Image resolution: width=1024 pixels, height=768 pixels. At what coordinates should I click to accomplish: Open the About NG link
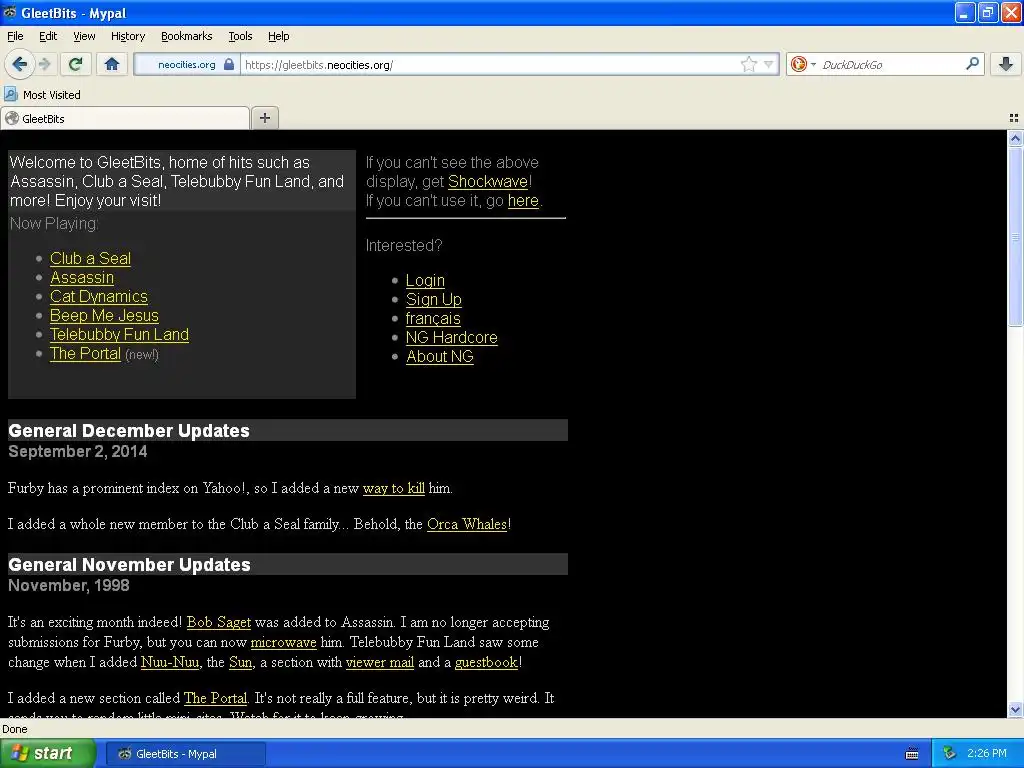440,357
